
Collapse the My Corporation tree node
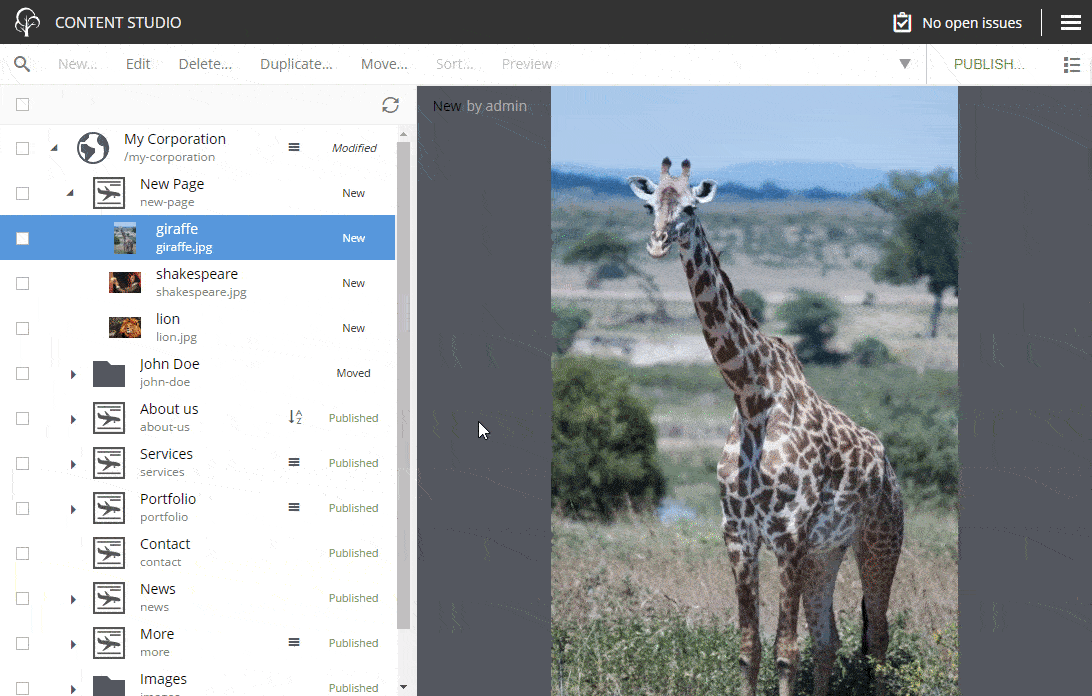click(54, 148)
